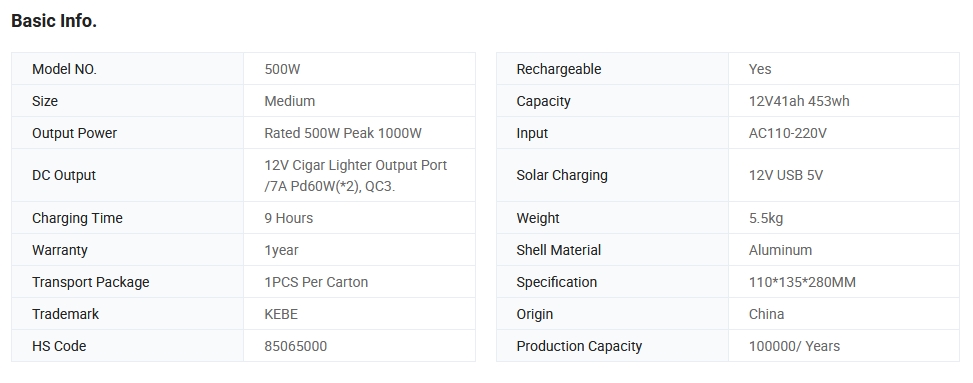Select the Capacity 12V41ah 453wh value
Screen dimensions: 973x383
(x=799, y=101)
